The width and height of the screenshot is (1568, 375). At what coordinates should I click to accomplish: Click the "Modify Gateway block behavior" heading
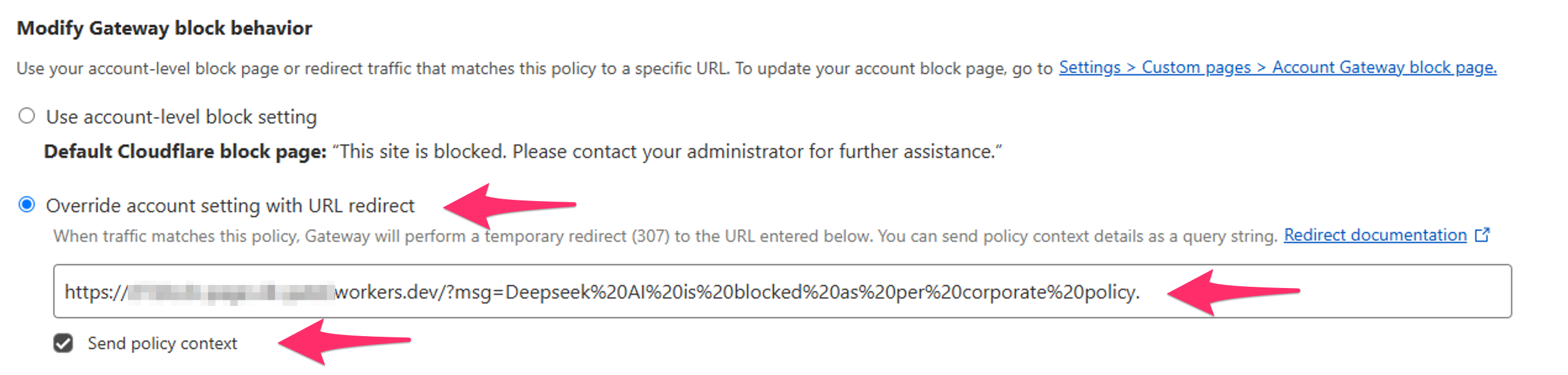164,28
